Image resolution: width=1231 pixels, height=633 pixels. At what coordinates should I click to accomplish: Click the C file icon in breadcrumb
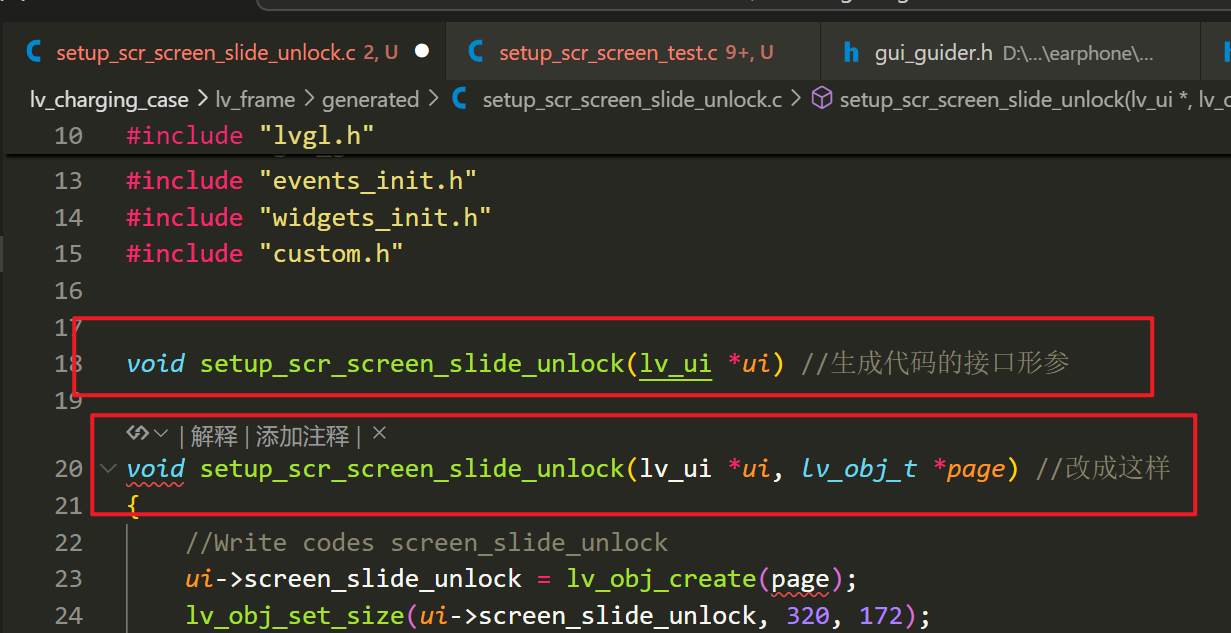tap(460, 99)
